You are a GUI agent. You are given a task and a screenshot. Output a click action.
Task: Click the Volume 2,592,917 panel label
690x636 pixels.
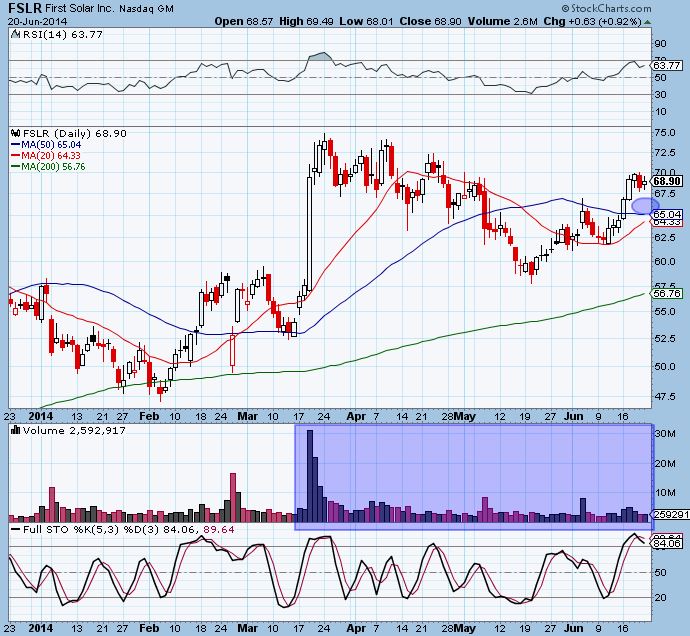click(x=74, y=430)
